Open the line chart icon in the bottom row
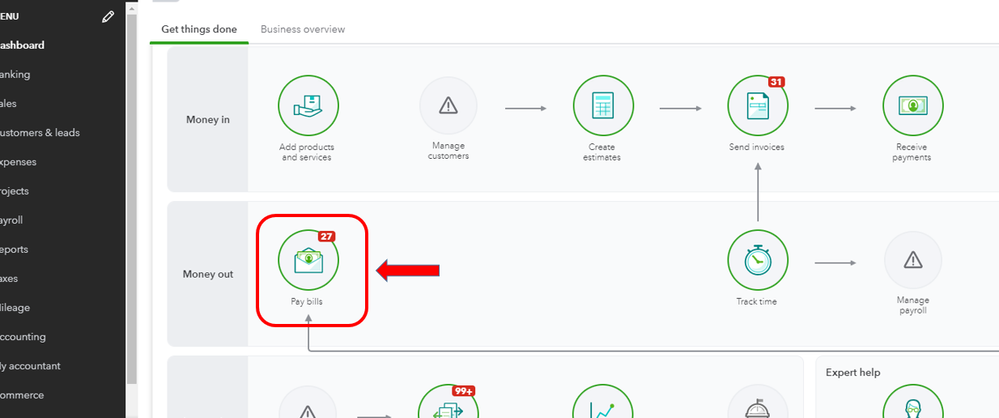999x418 pixels. pyautogui.click(x=603, y=401)
